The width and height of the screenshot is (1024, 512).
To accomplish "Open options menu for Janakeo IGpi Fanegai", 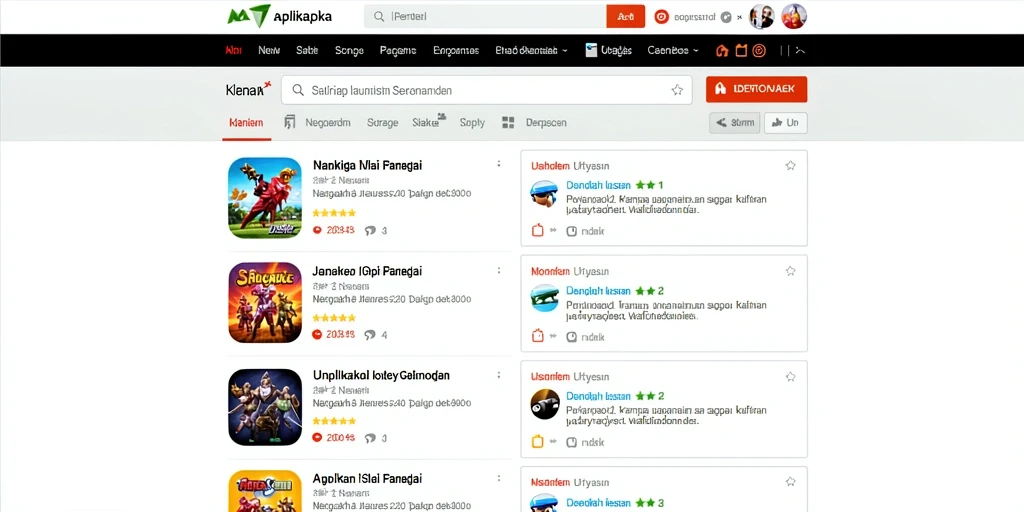I will [x=499, y=270].
